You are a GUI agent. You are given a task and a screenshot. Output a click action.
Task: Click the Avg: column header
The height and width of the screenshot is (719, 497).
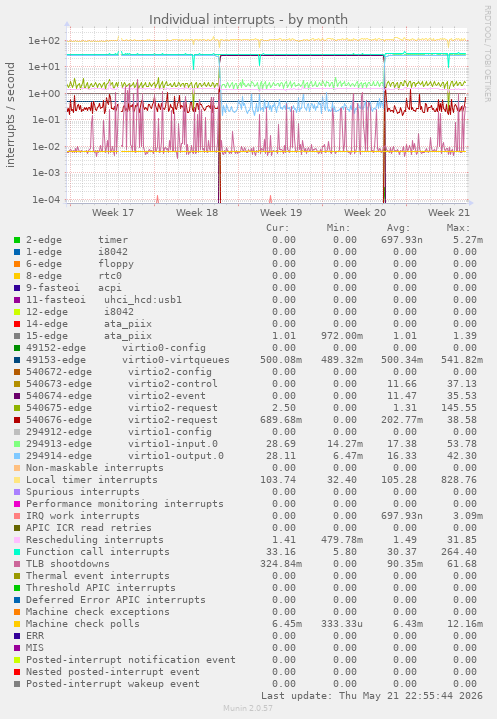[x=398, y=228]
